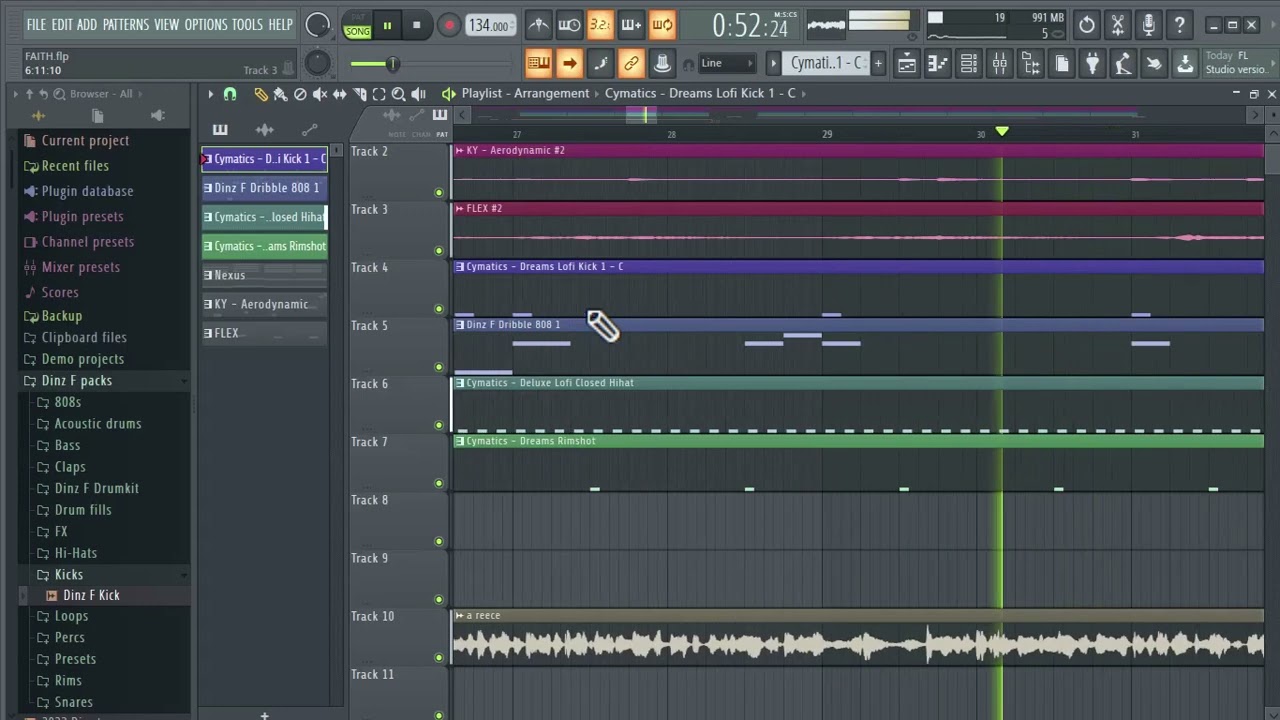Screen dimensions: 1280x720
Task: Open the Line snap dropdown
Action: coord(726,64)
